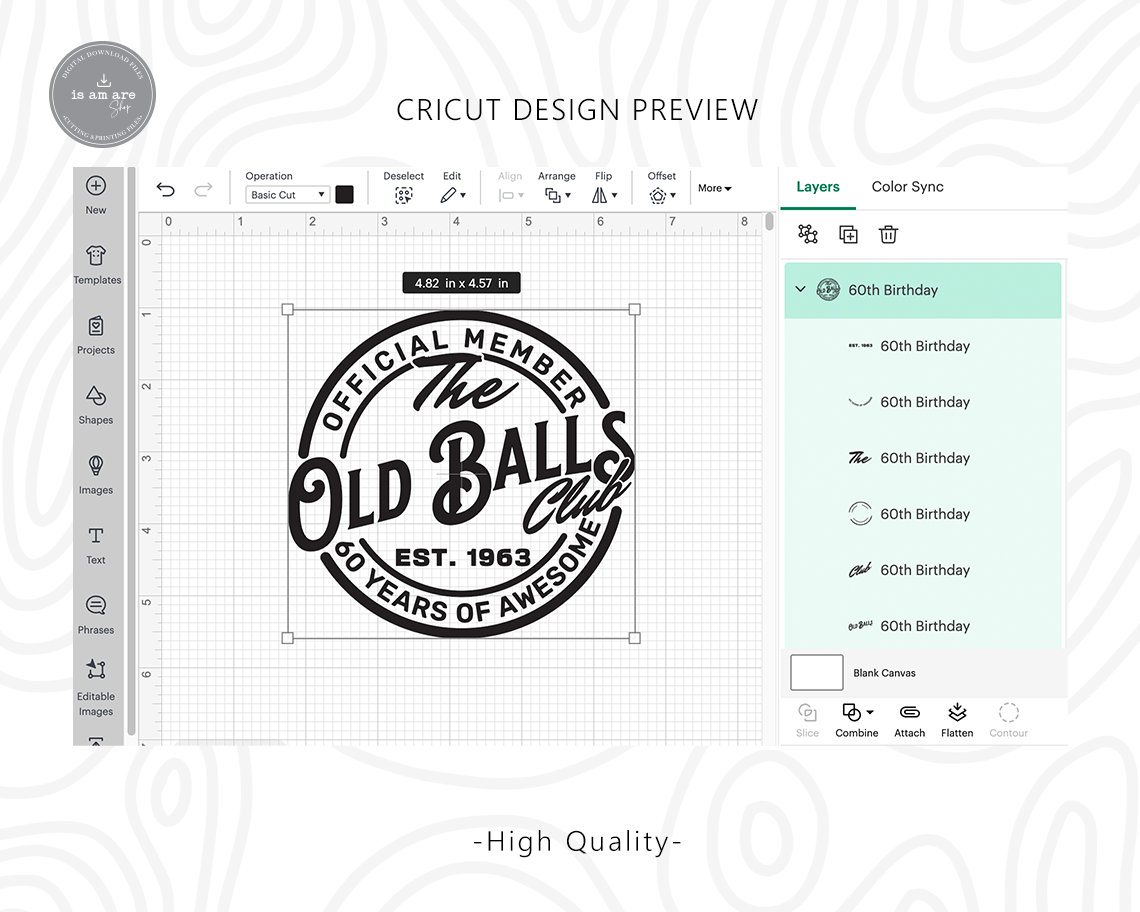
Task: Click the delete trash icon in Layers panel
Action: coord(888,234)
